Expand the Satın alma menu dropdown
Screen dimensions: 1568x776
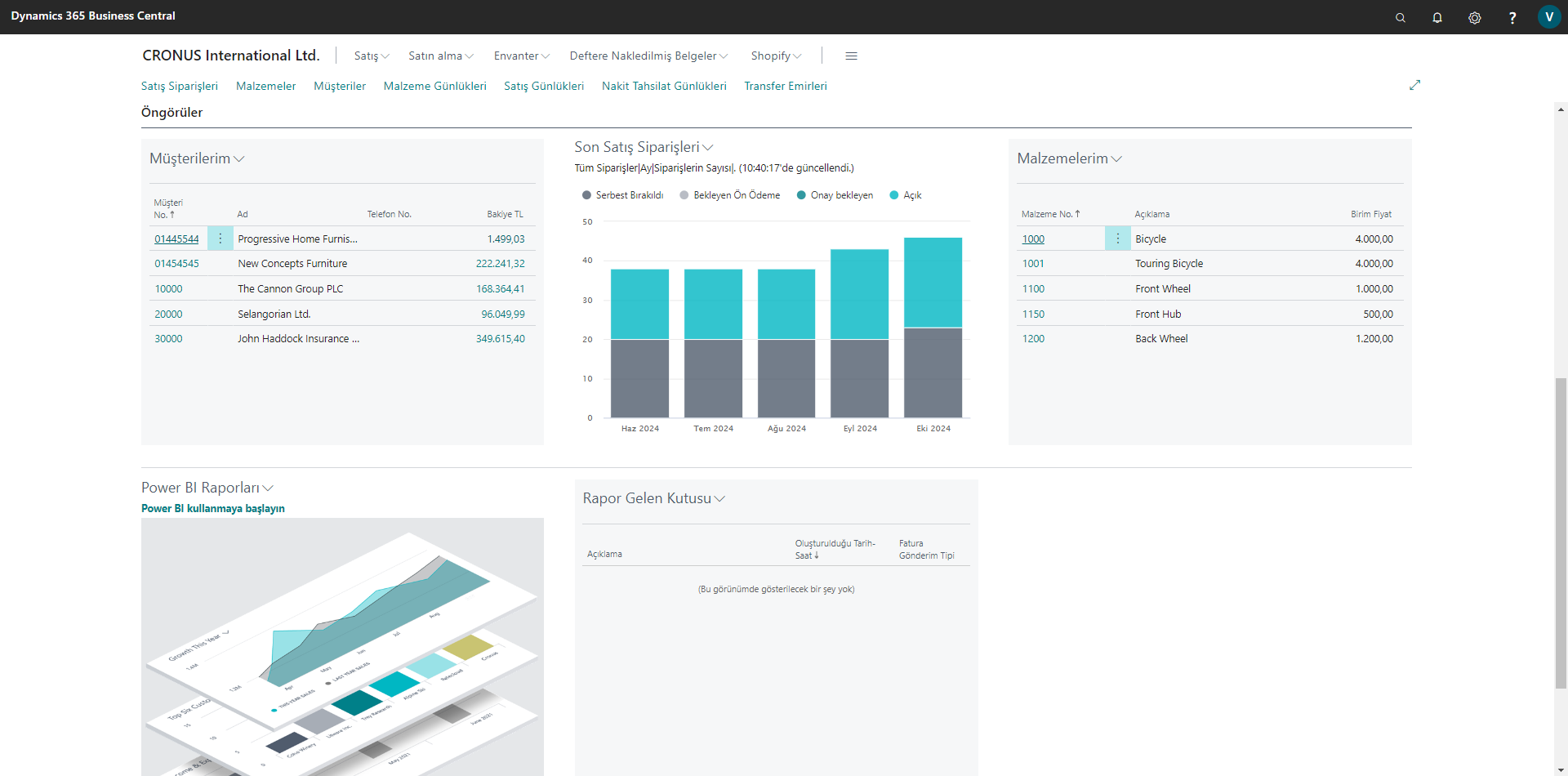pos(441,56)
